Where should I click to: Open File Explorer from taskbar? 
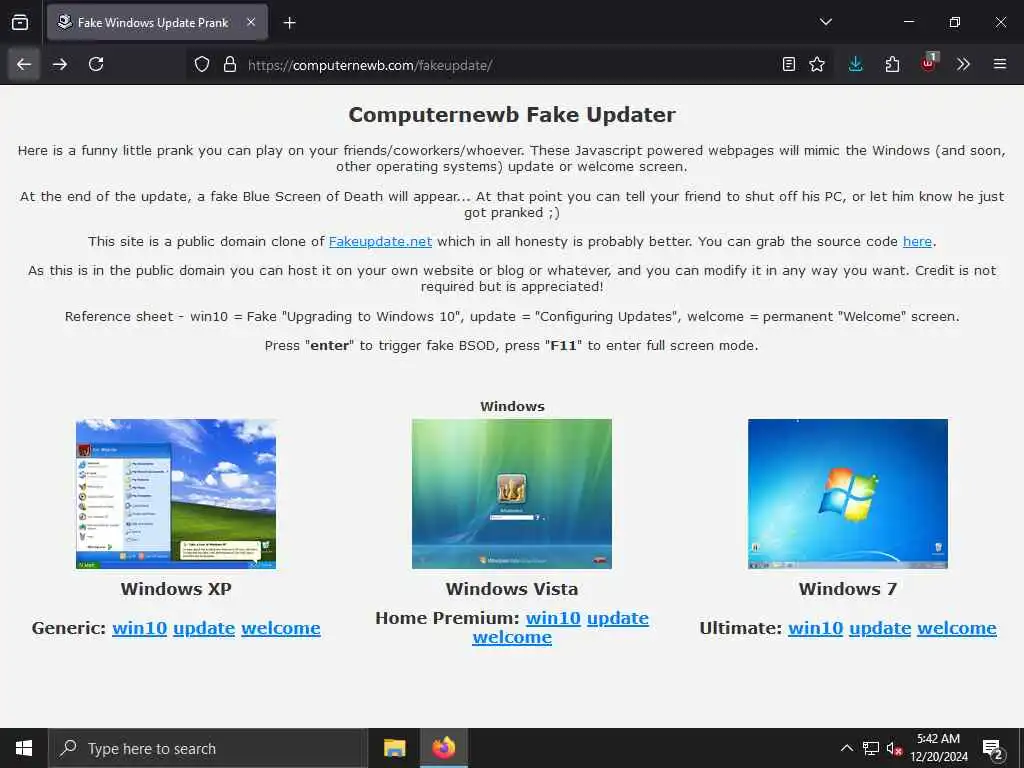point(394,748)
